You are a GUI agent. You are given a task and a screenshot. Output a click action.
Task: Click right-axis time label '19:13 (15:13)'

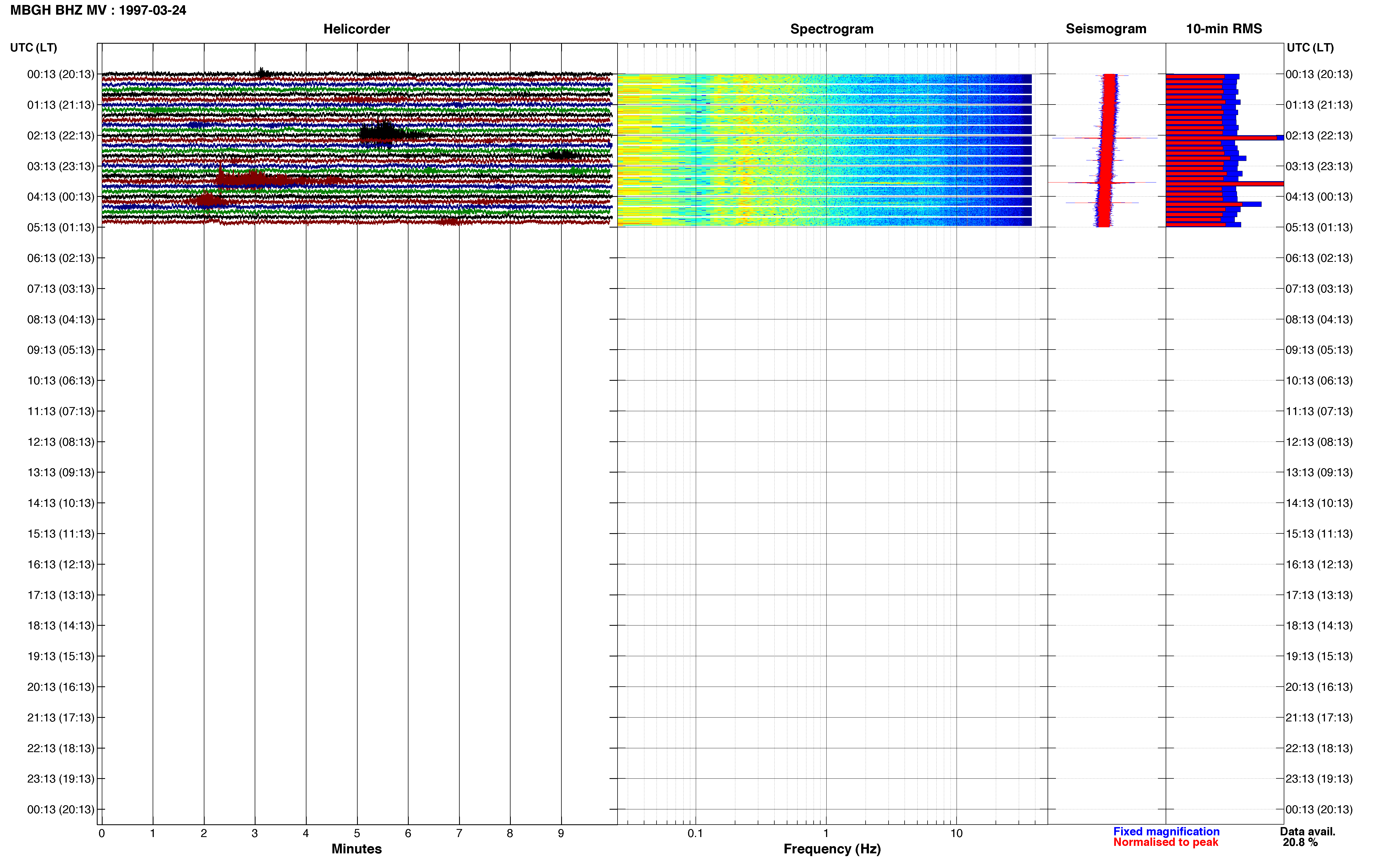tap(1319, 656)
